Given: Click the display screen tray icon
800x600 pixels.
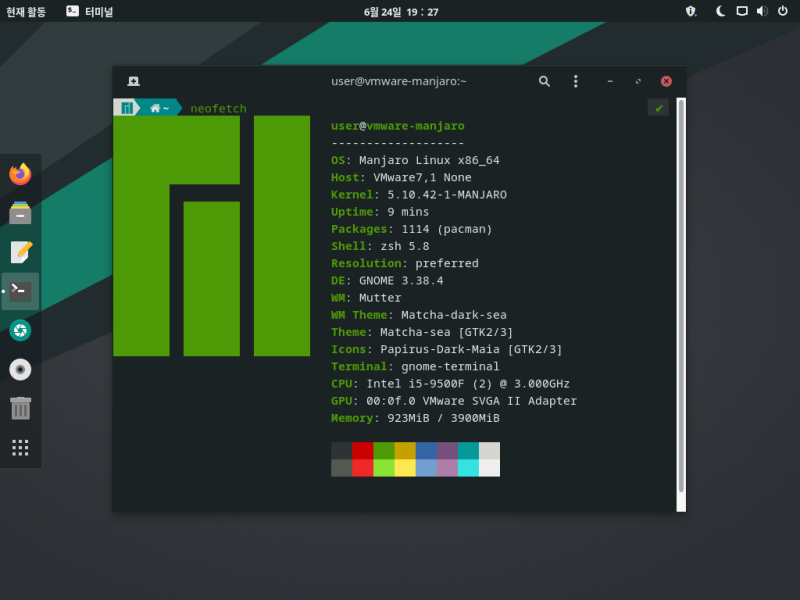Looking at the screenshot, I should pos(742,11).
